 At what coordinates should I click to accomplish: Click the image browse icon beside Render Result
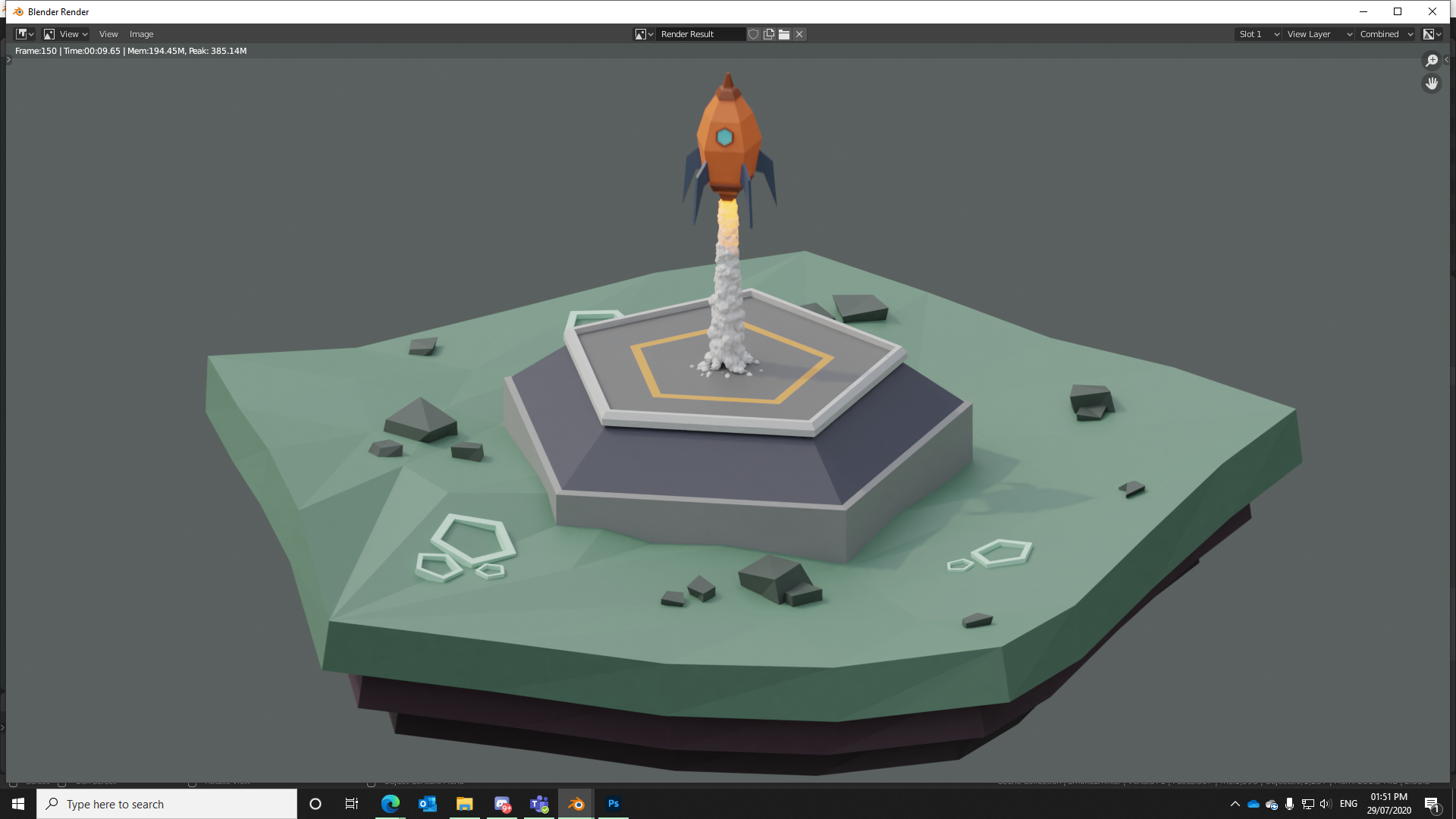(x=641, y=34)
